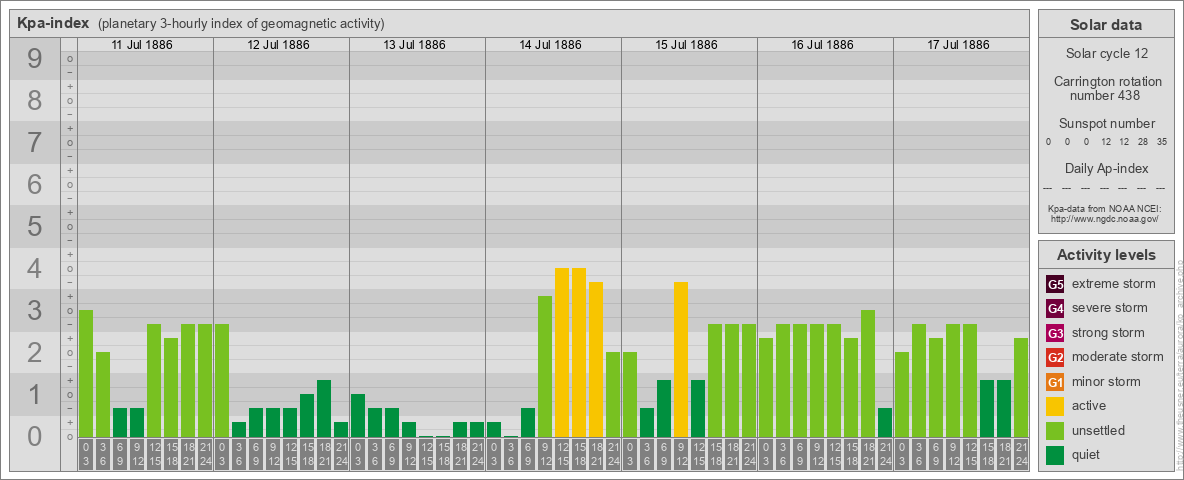Click the extreme storm legend label
1184x480 pixels.
[1114, 284]
